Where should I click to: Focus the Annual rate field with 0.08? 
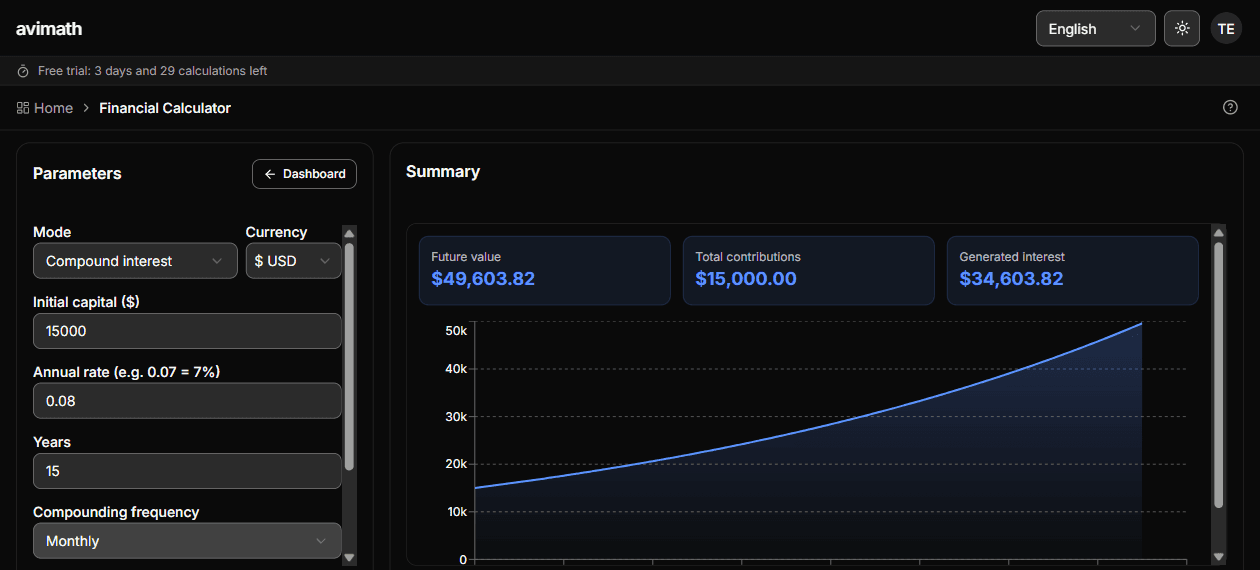[187, 401]
